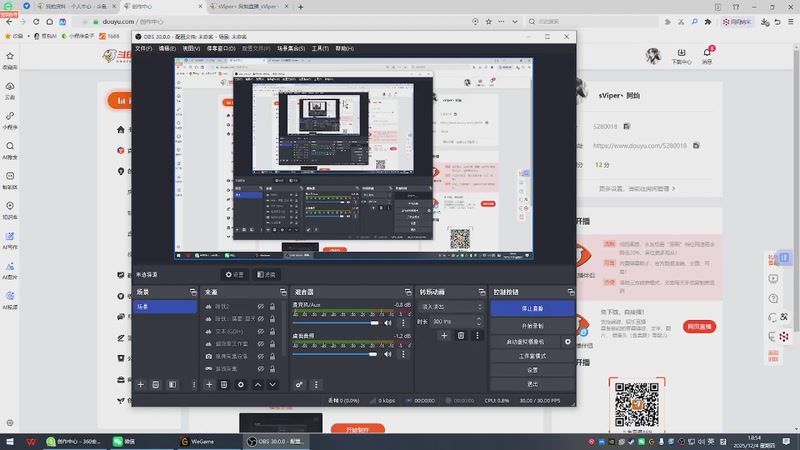Image resolution: width=800 pixels, height=450 pixels.
Task: Add a scene transition with the plus icon
Action: click(444, 335)
